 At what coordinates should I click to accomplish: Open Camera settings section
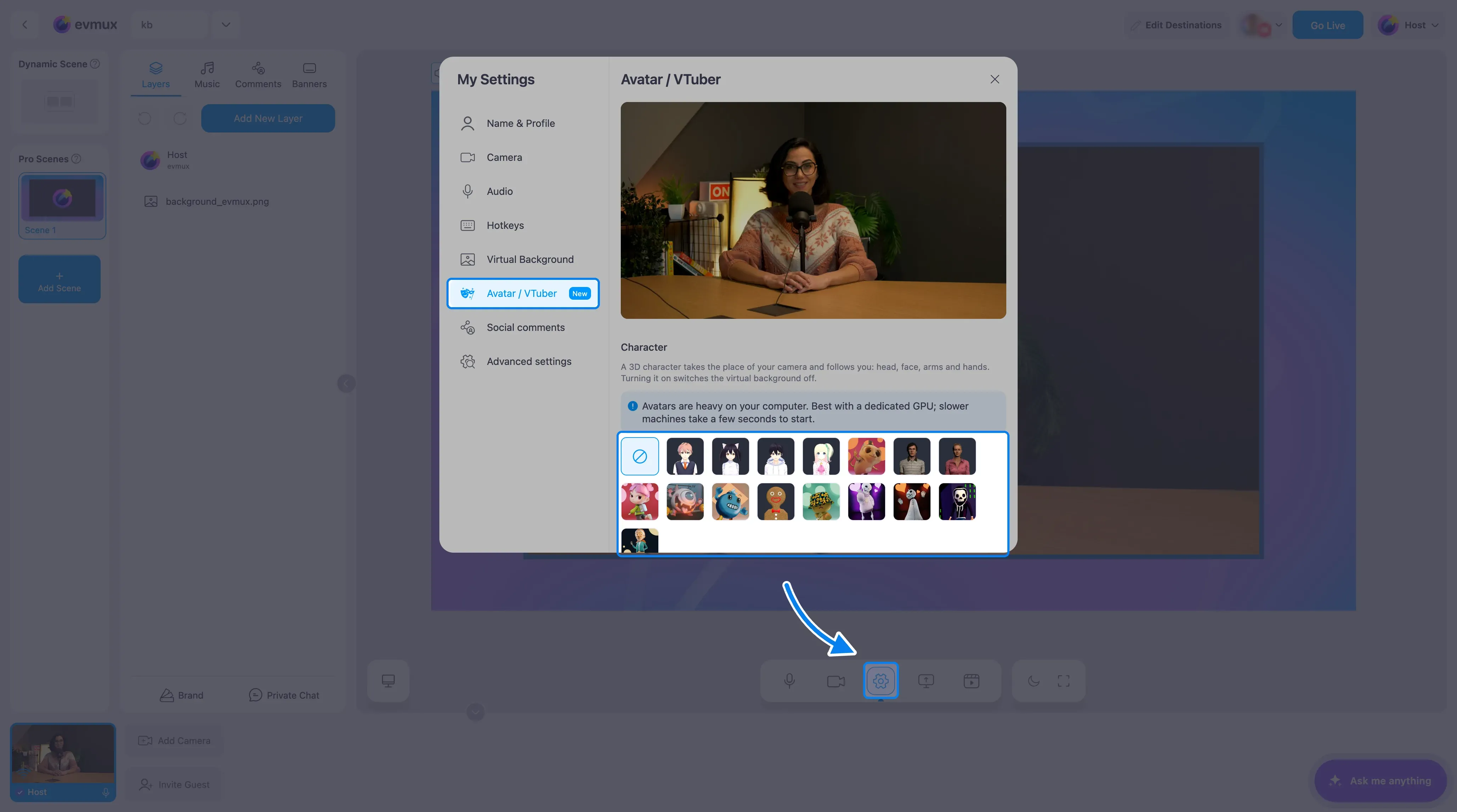[x=523, y=157]
